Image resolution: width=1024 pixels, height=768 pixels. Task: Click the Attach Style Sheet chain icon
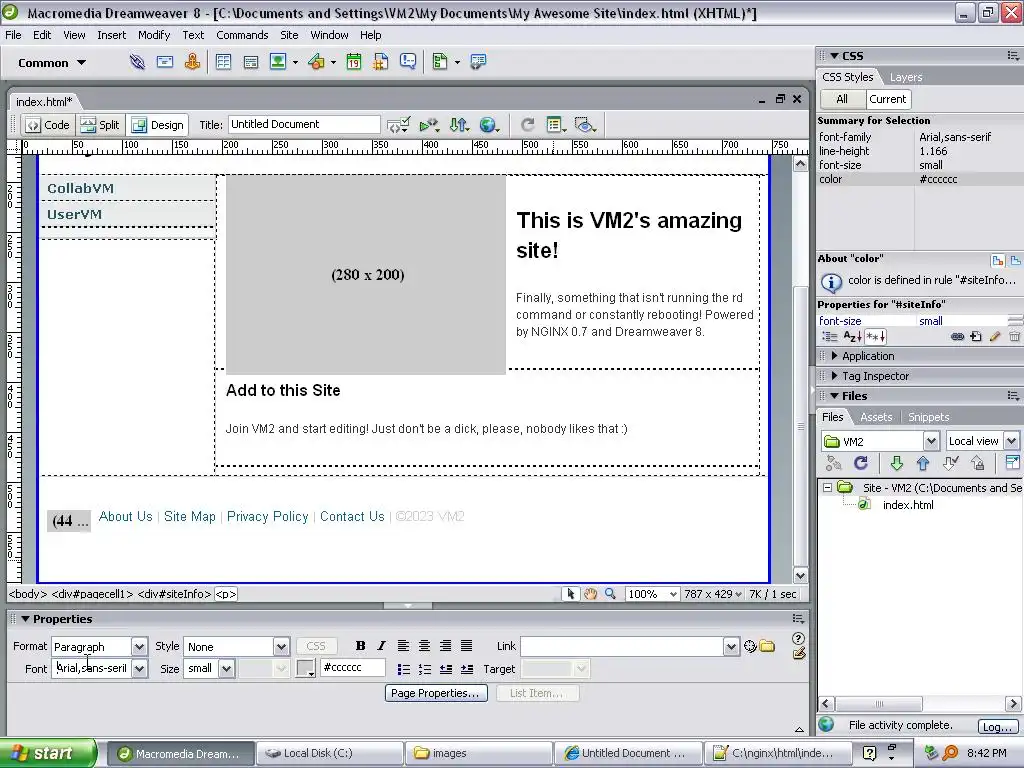957,337
